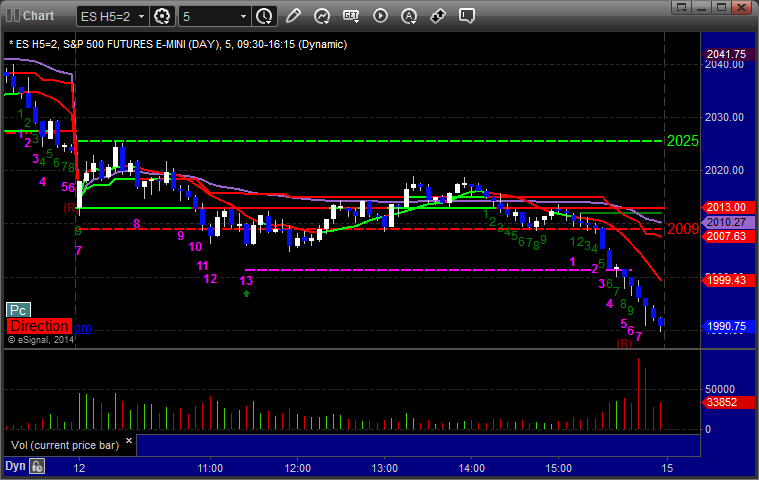Click the green 2025 level label
Viewport: 759px width, 480px height.
683,141
